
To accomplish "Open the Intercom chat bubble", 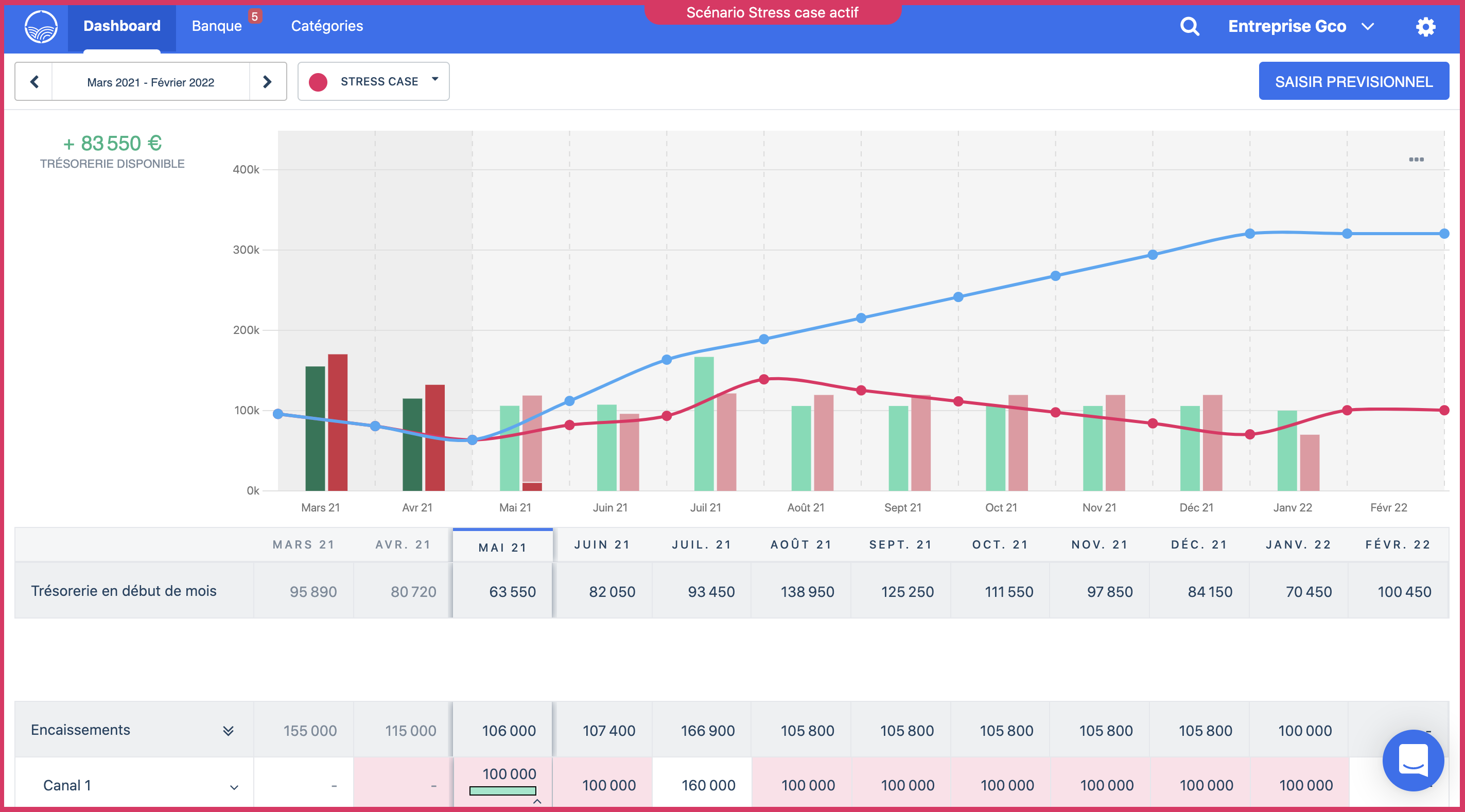I will [1414, 761].
